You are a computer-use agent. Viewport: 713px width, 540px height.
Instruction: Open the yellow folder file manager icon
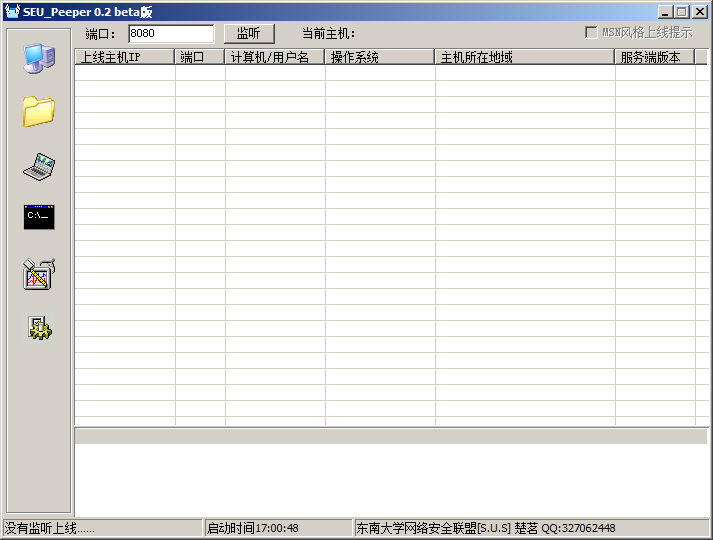coord(39,111)
